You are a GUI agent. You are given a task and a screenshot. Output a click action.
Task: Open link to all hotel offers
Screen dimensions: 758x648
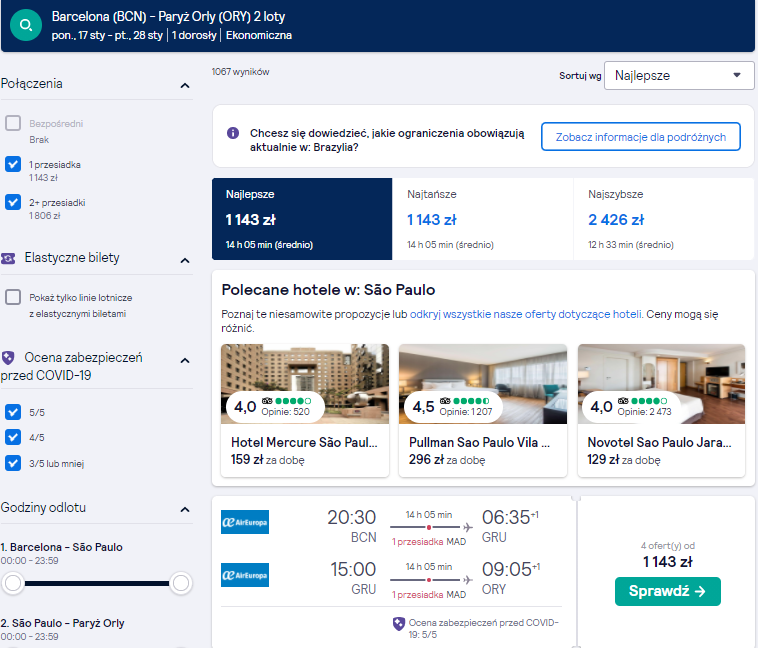(526, 314)
